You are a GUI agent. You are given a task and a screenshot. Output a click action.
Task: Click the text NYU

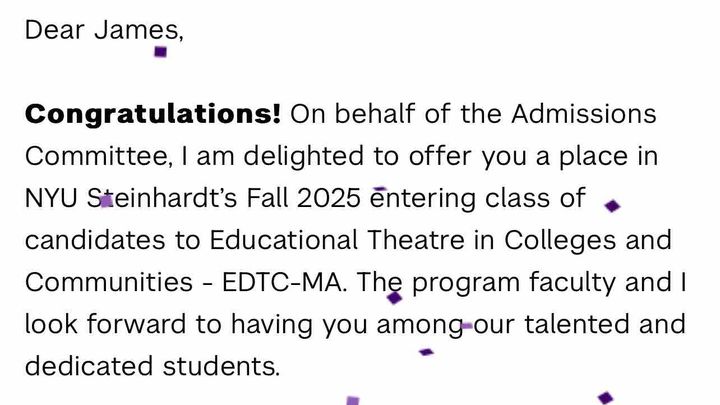pyautogui.click(x=51, y=199)
